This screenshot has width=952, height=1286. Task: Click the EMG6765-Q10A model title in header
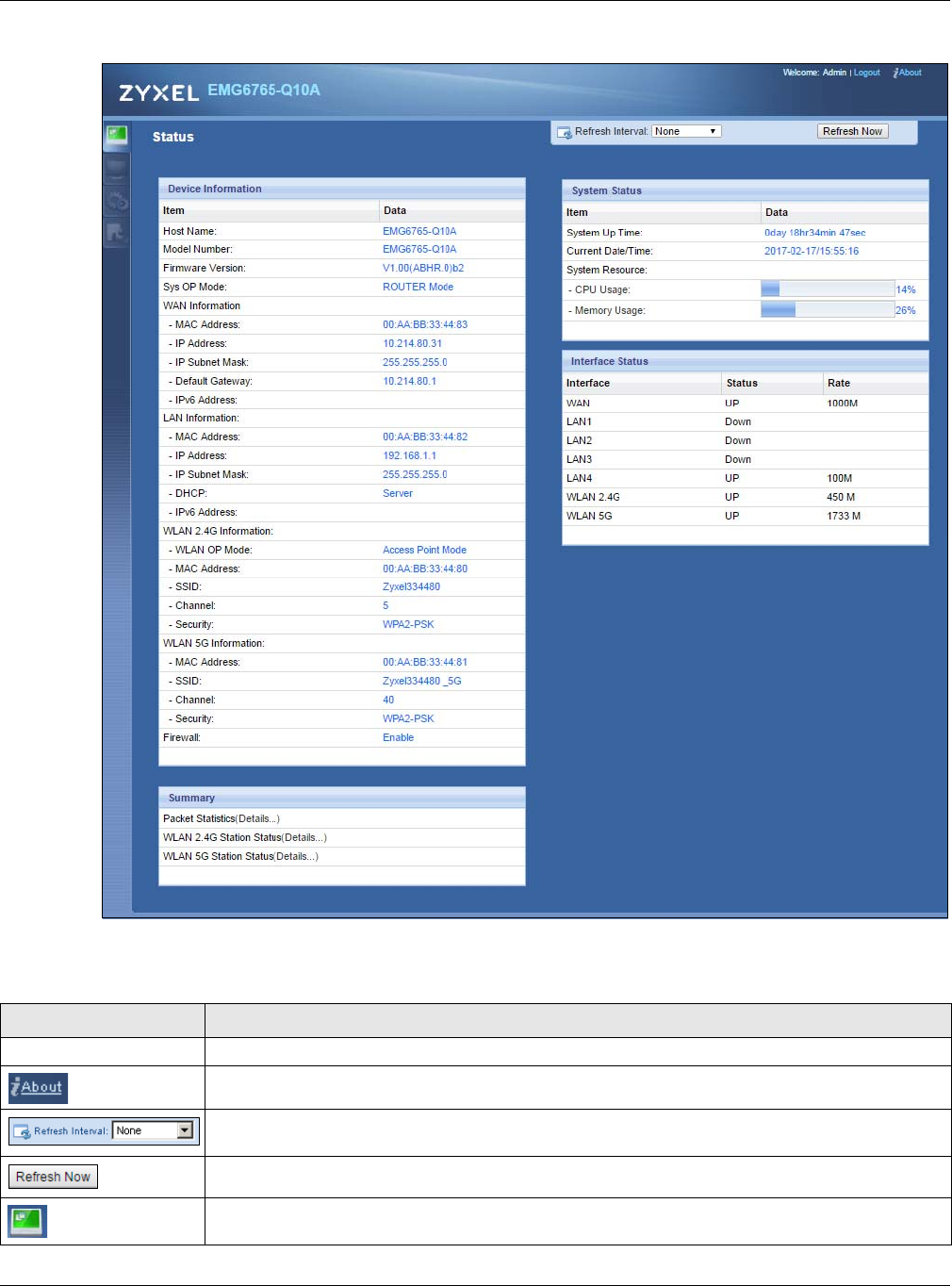(x=264, y=91)
